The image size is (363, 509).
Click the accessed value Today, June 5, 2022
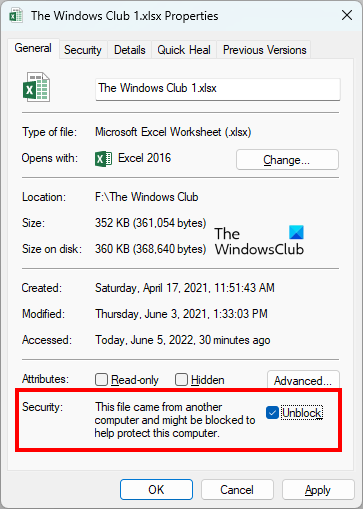pos(183,340)
